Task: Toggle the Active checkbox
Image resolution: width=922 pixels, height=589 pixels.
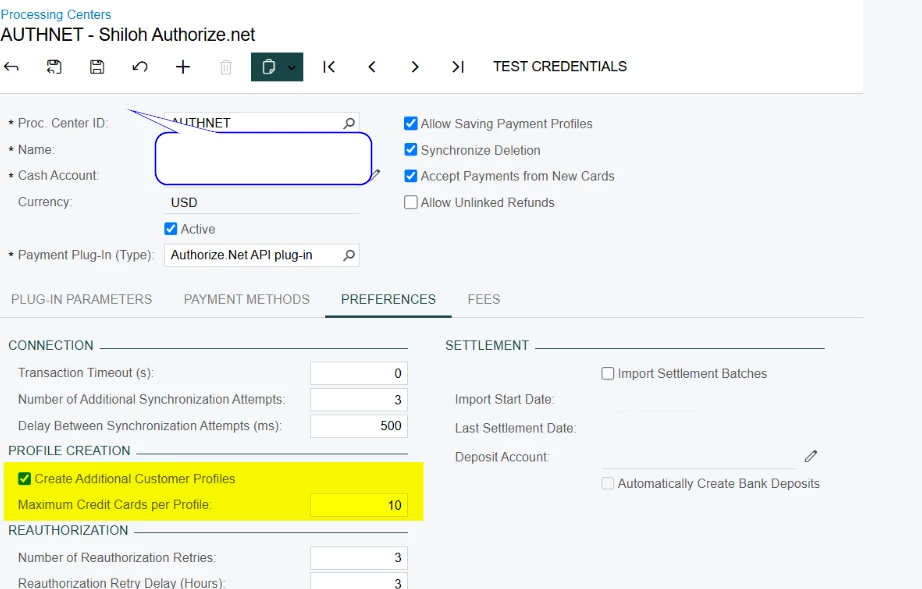Action: click(x=171, y=229)
